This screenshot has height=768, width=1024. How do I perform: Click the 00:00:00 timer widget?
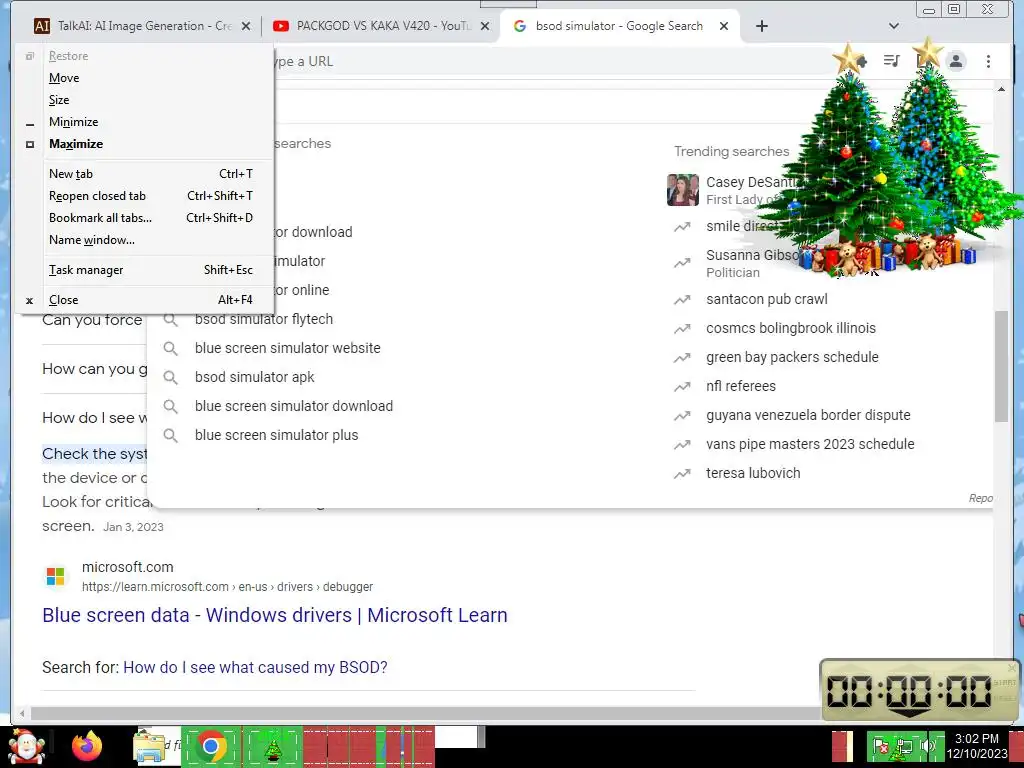[920, 690]
